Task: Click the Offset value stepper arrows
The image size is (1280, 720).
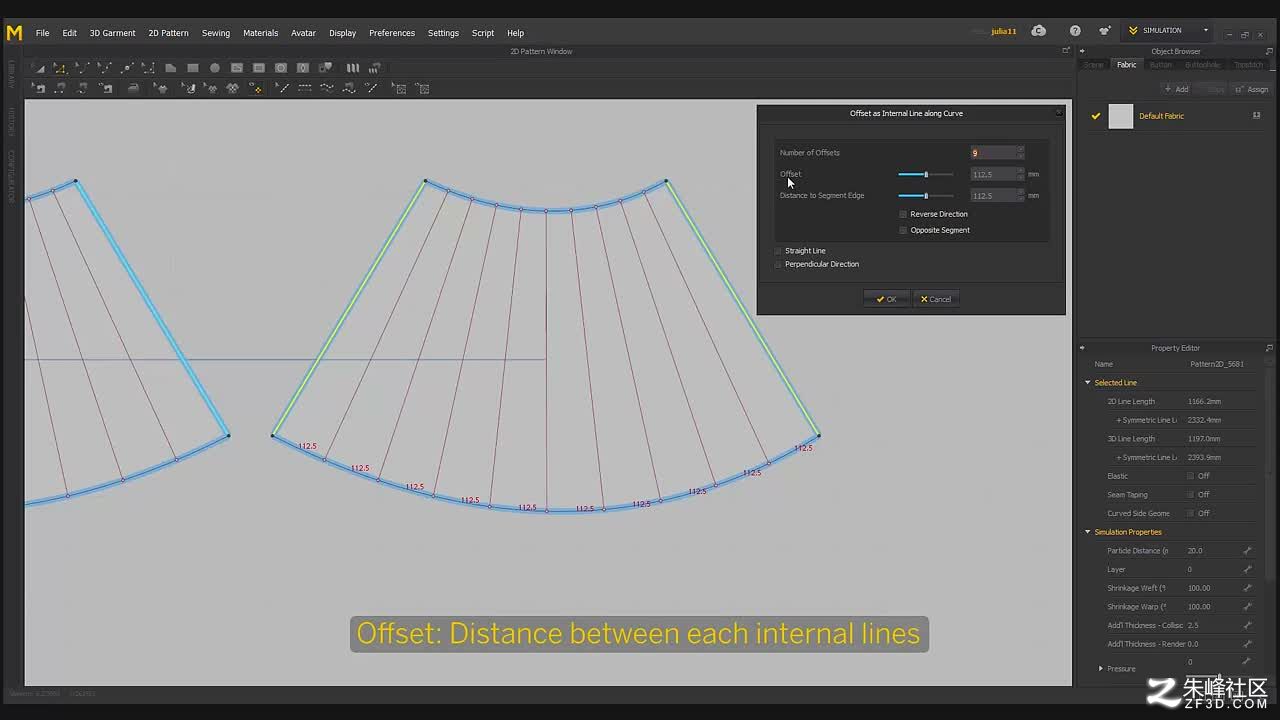Action: tap(1020, 174)
